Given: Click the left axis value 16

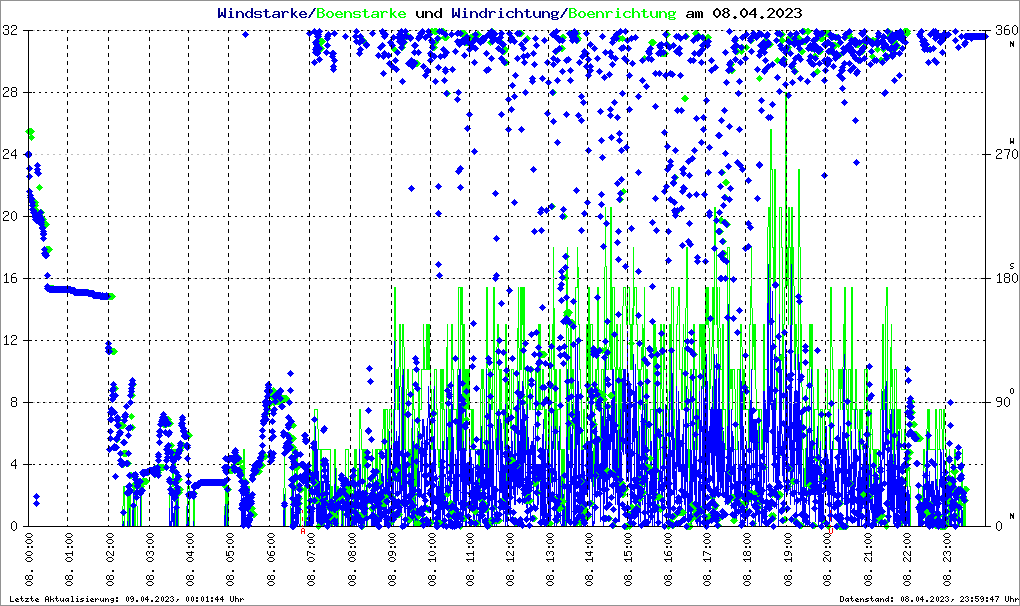Looking at the screenshot, I should [x=10, y=278].
